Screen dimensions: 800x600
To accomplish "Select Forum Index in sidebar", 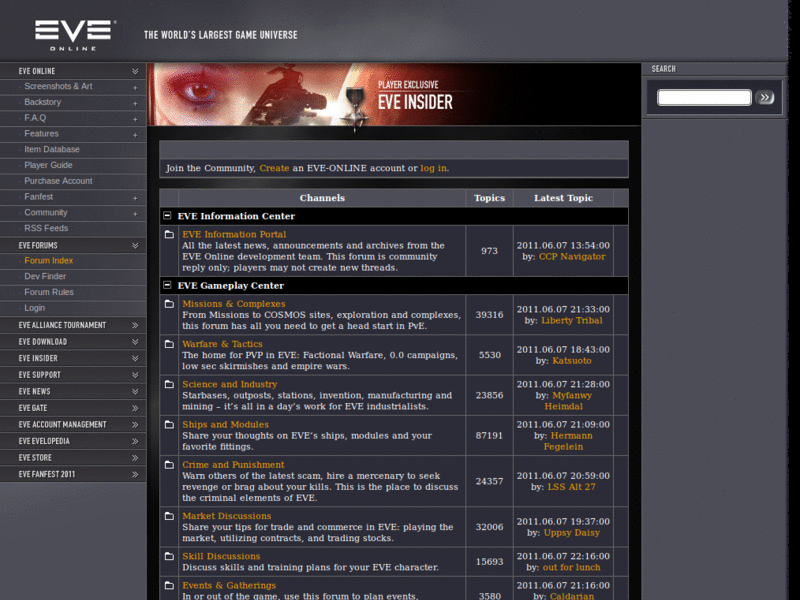I will pos(48,260).
